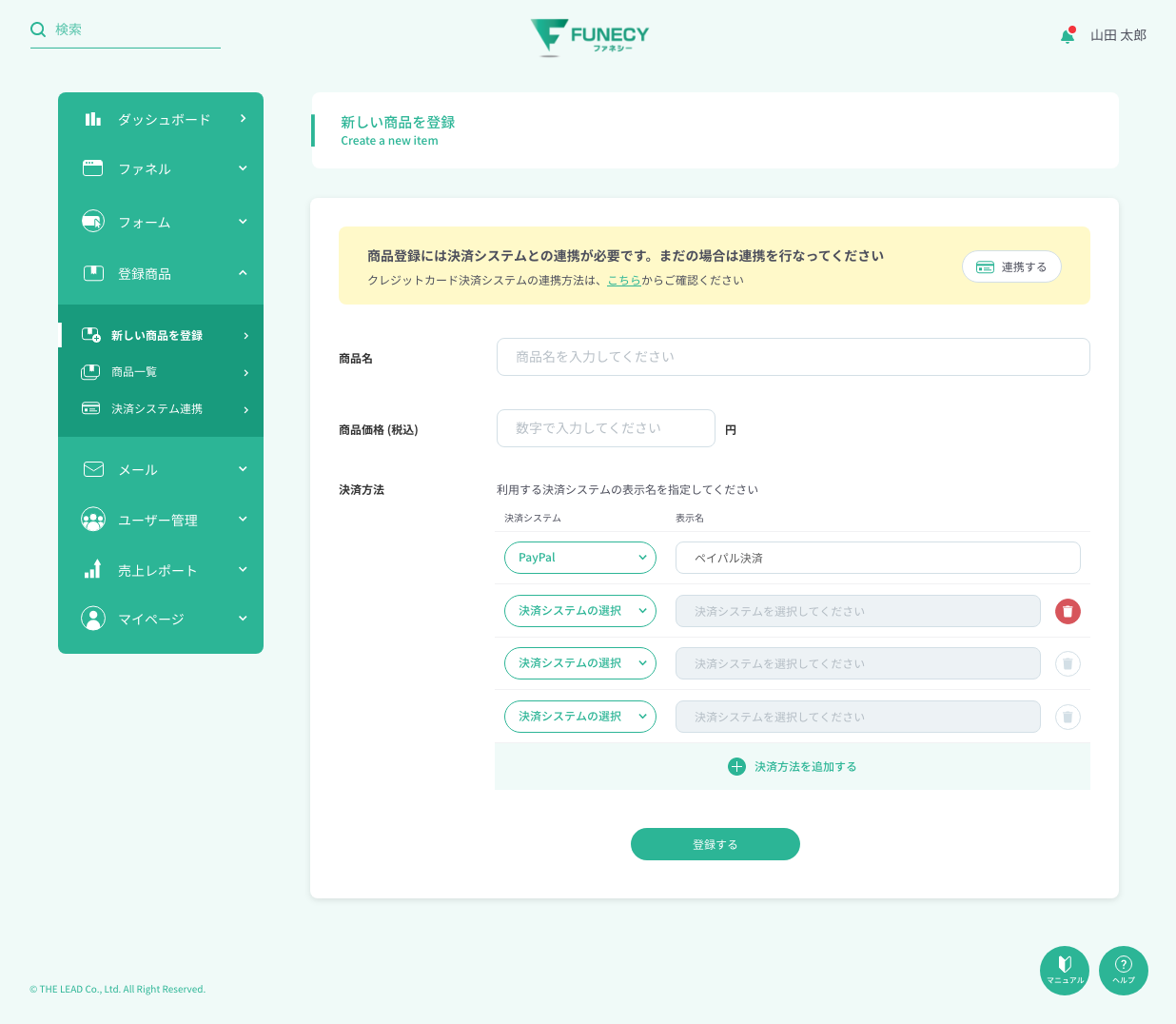This screenshot has width=1176, height=1024.
Task: Click the 決済方法 field label
Action: [x=362, y=490]
